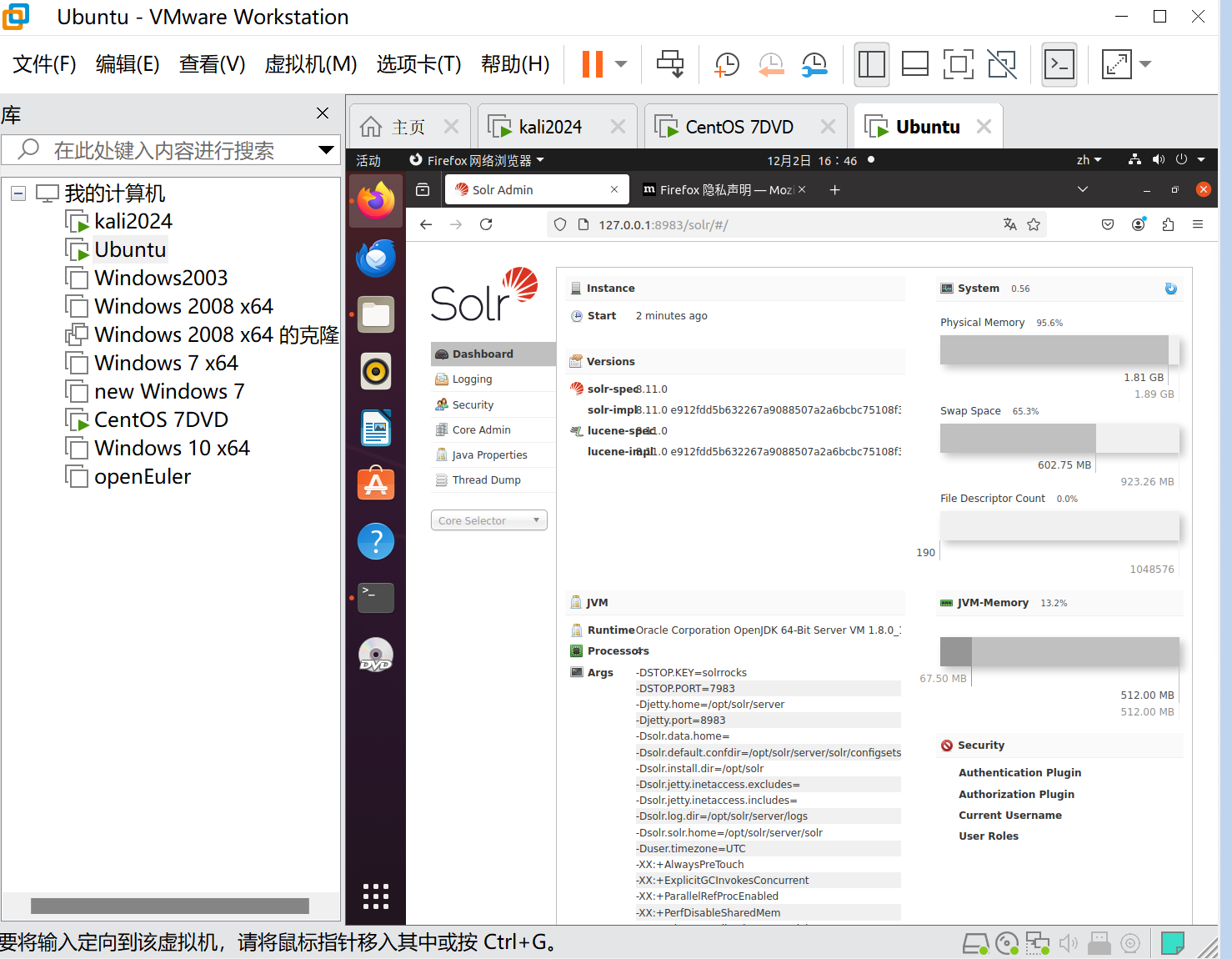This screenshot has width=1232, height=959.
Task: Toggle Unity mode icon in toolbar
Action: (1002, 64)
